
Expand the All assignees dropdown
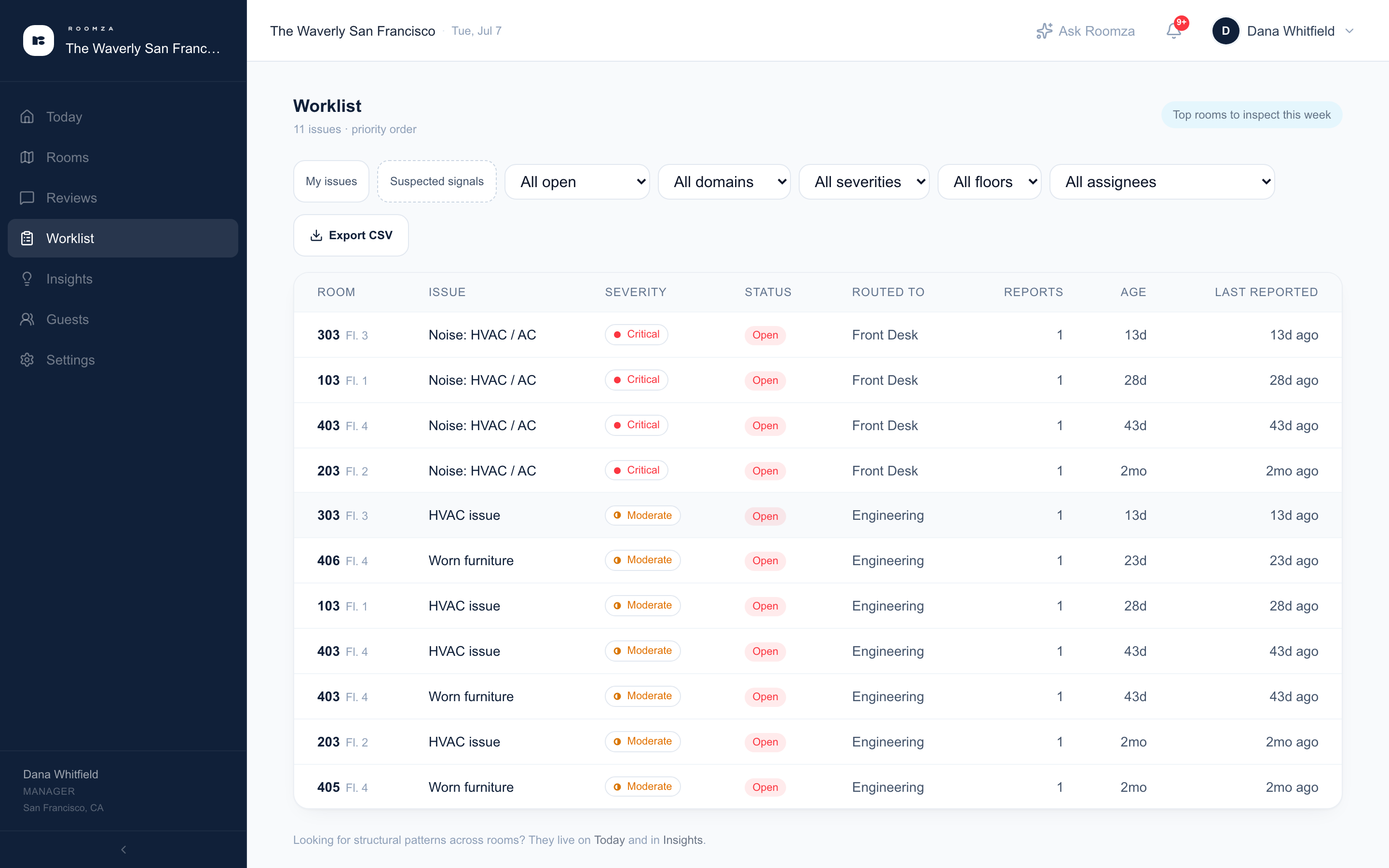click(x=1162, y=182)
